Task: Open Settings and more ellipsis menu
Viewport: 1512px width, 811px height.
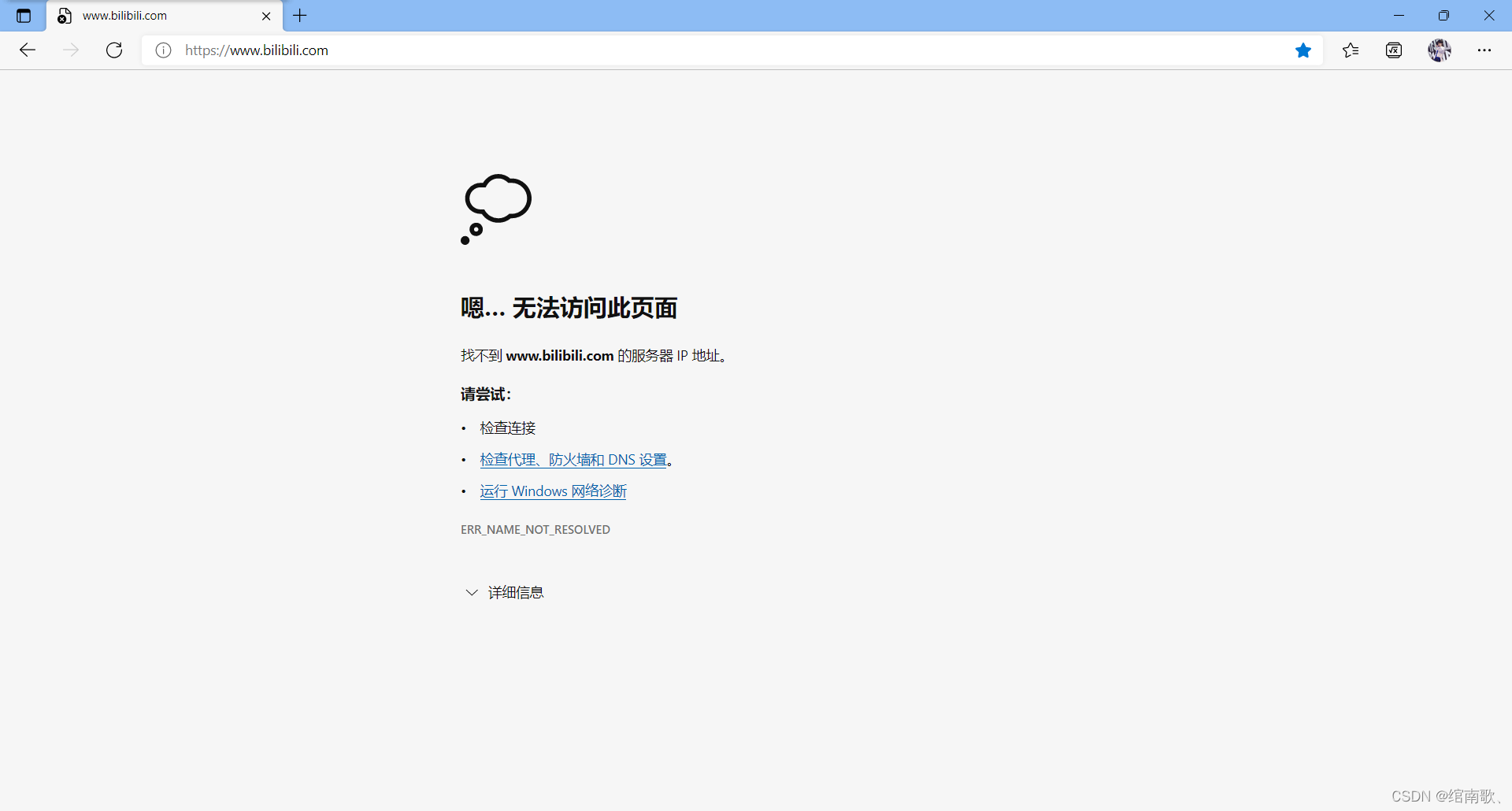Action: tap(1484, 50)
